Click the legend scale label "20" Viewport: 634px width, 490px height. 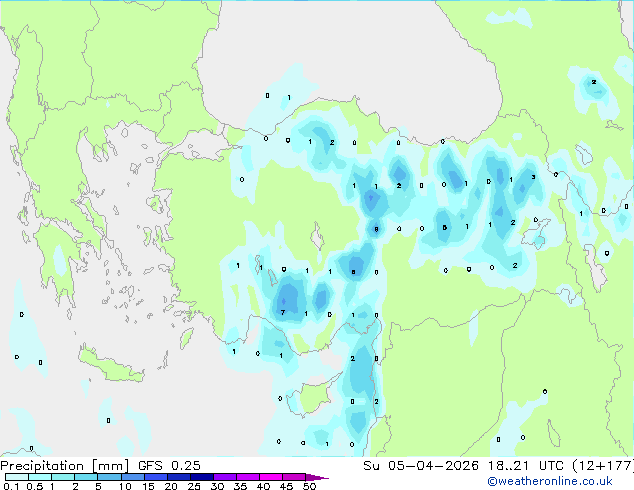click(171, 486)
